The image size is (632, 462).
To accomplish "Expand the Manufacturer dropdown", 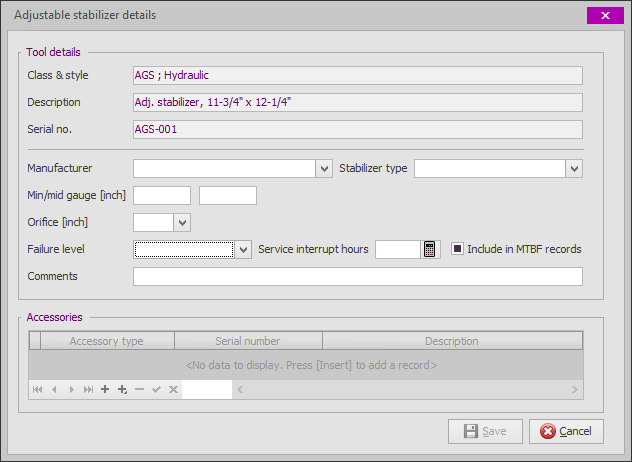I will point(324,169).
